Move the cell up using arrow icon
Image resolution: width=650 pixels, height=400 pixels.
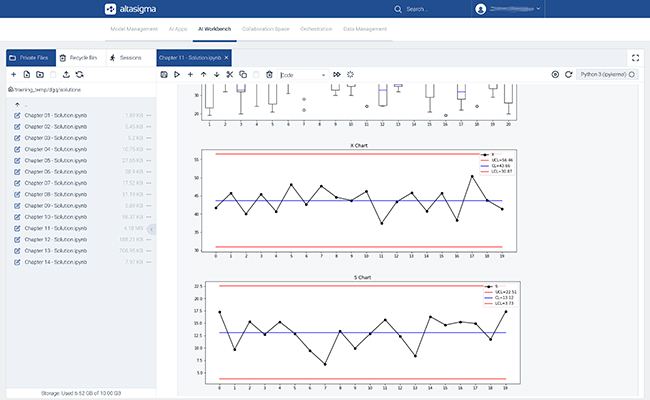[203, 75]
